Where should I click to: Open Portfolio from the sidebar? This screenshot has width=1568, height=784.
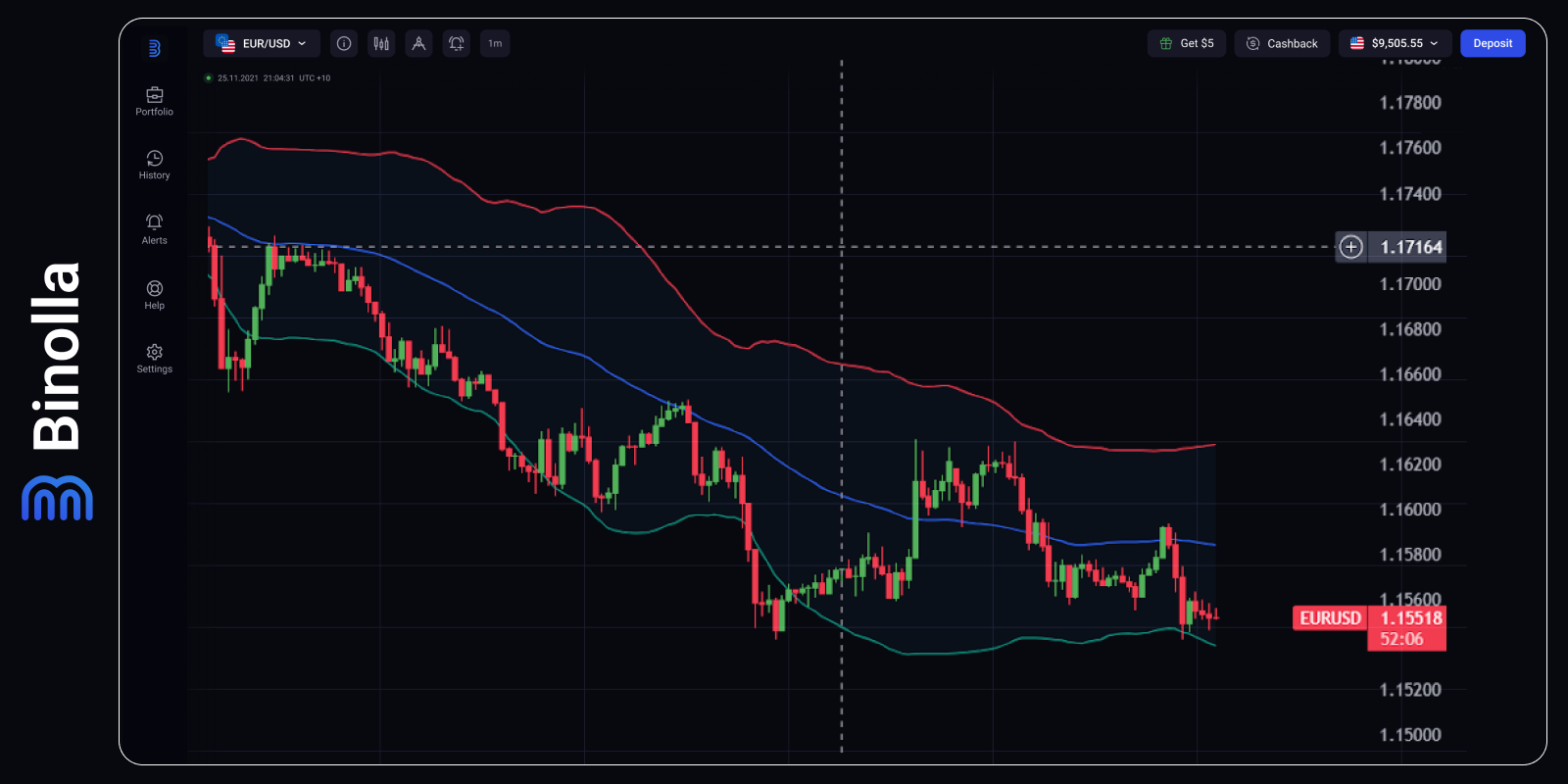click(154, 101)
